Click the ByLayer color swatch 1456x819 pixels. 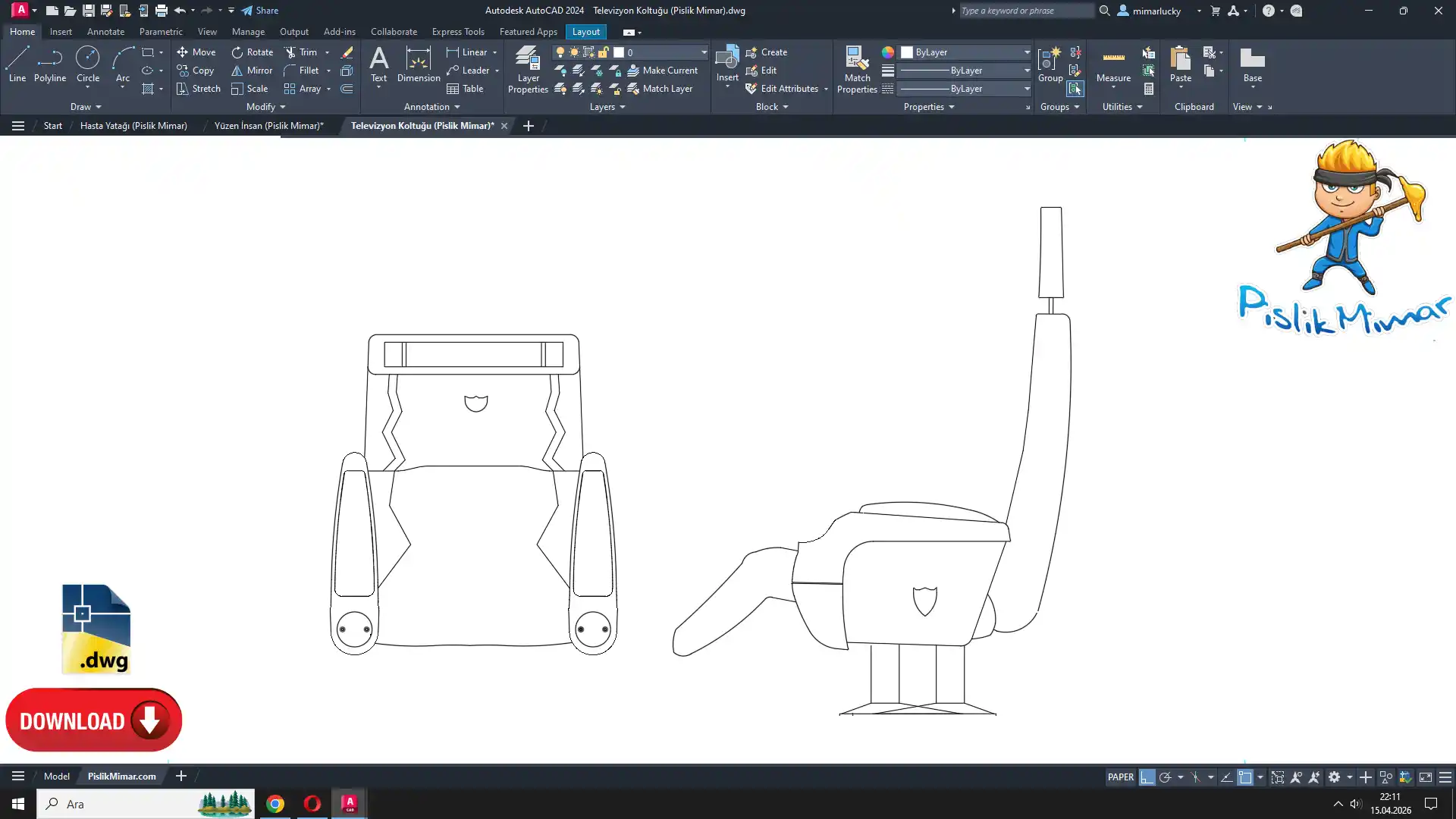[907, 52]
